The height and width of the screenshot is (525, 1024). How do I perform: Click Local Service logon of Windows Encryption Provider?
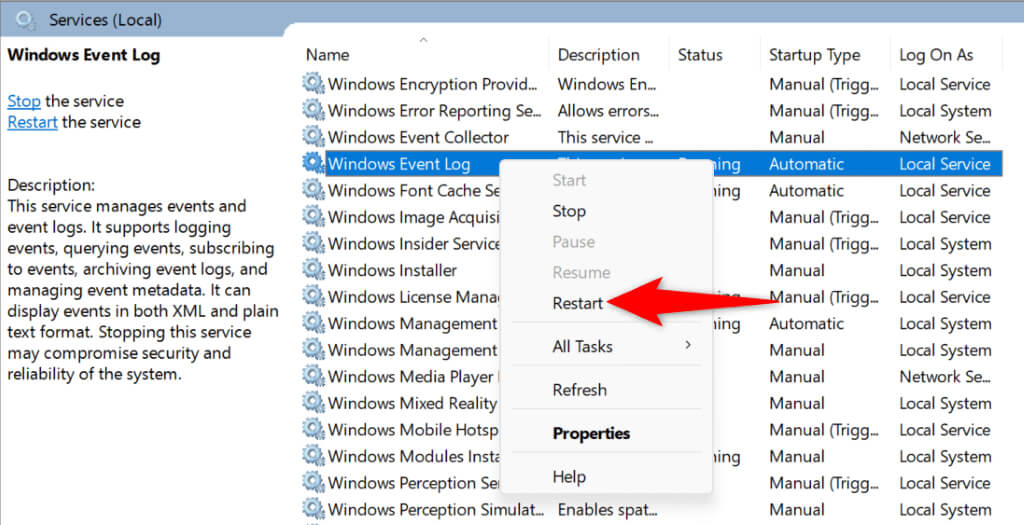[x=944, y=84]
